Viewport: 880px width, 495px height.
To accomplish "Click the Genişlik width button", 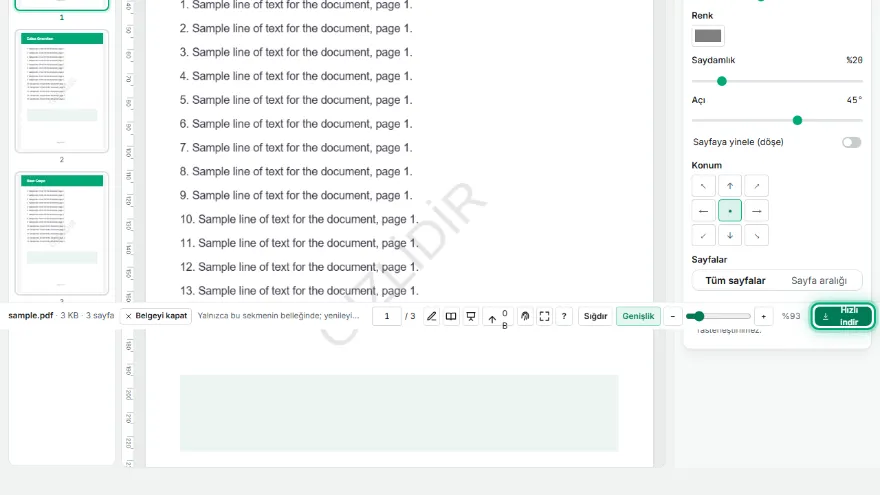I will [x=638, y=316].
